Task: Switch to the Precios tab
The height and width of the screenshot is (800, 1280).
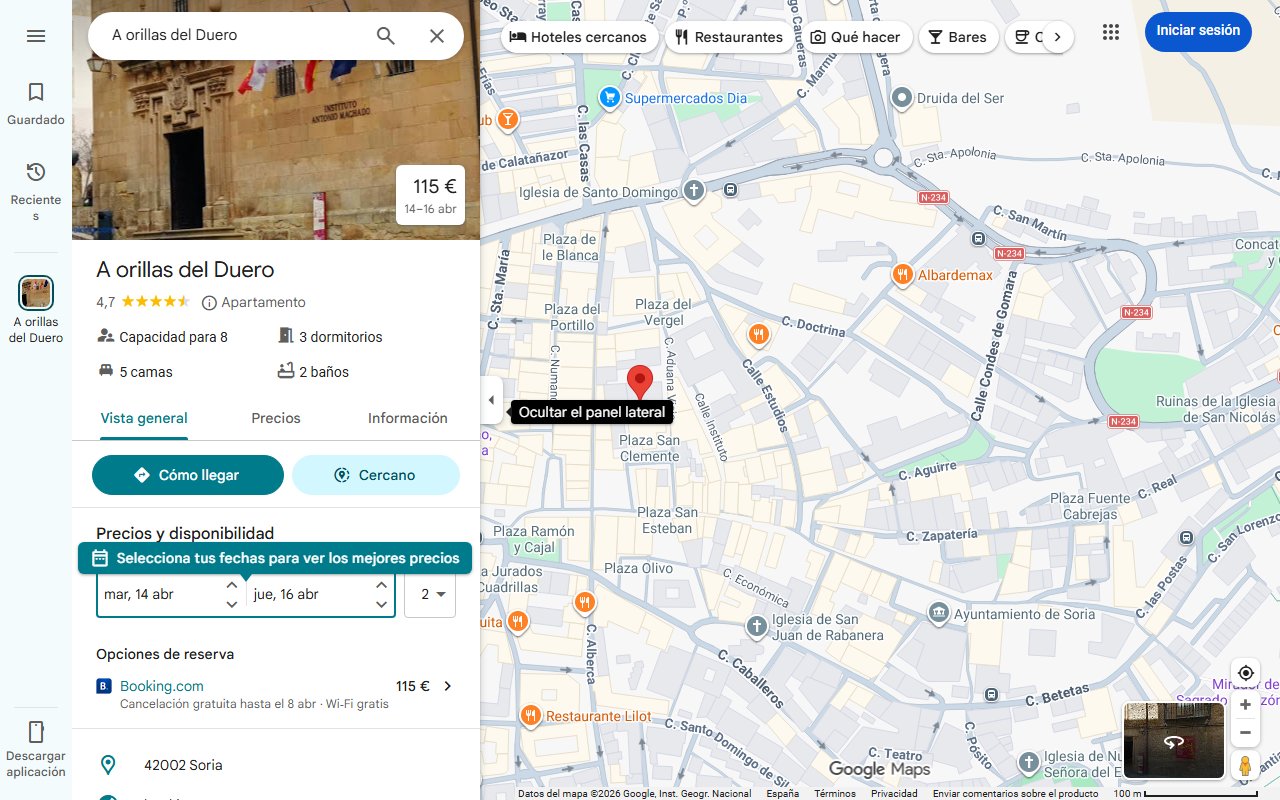Action: click(276, 418)
